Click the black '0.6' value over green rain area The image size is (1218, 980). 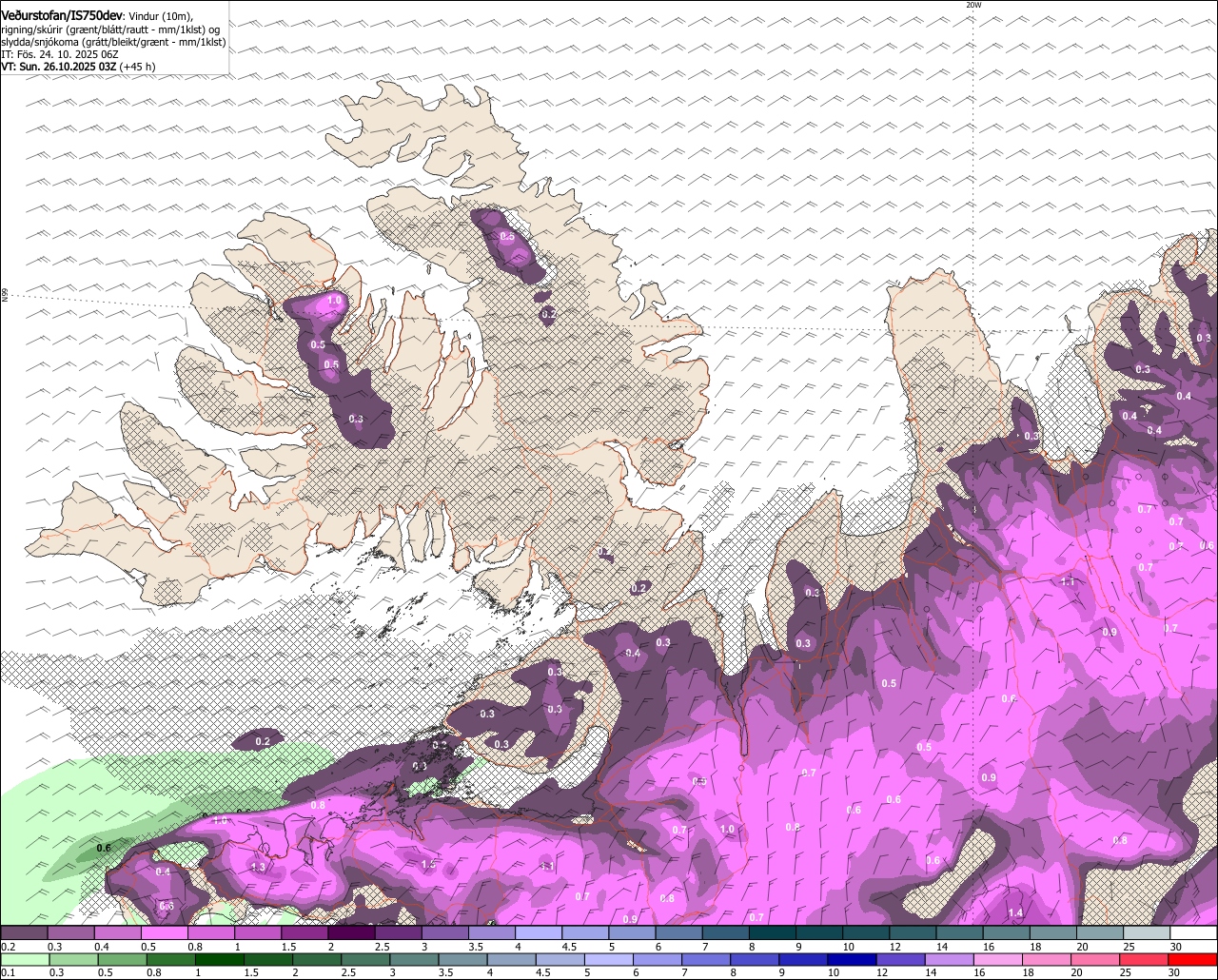tap(104, 848)
